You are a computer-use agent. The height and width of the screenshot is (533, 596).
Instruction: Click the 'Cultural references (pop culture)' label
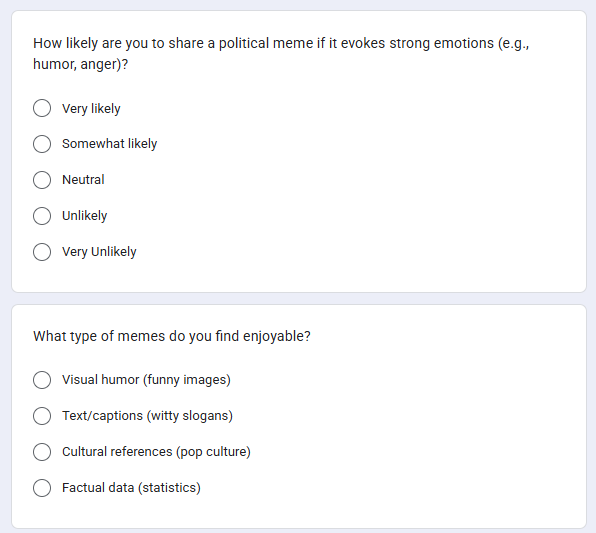pyautogui.click(x=156, y=452)
